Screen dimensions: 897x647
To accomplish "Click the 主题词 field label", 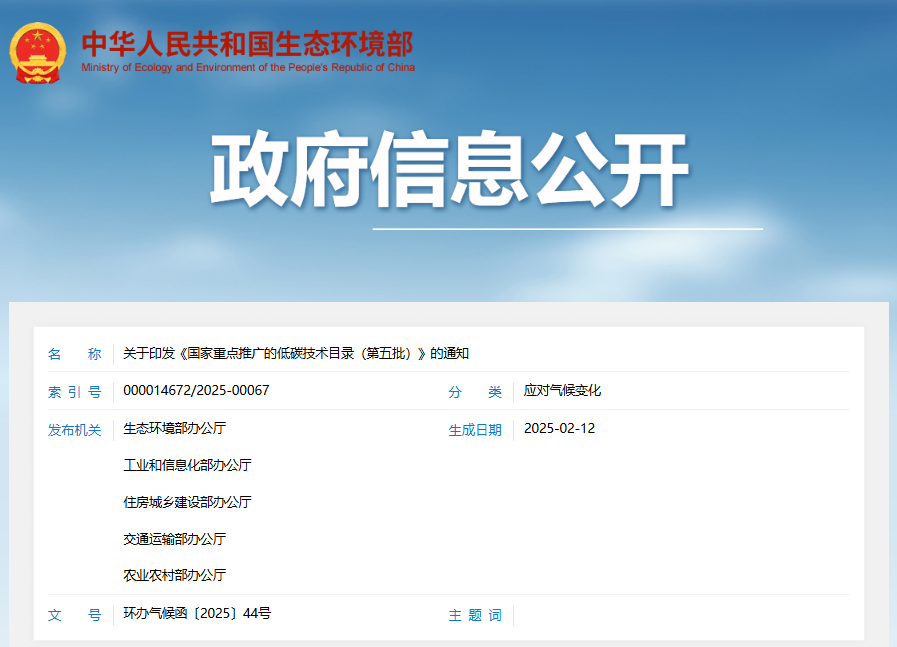I will click(475, 615).
